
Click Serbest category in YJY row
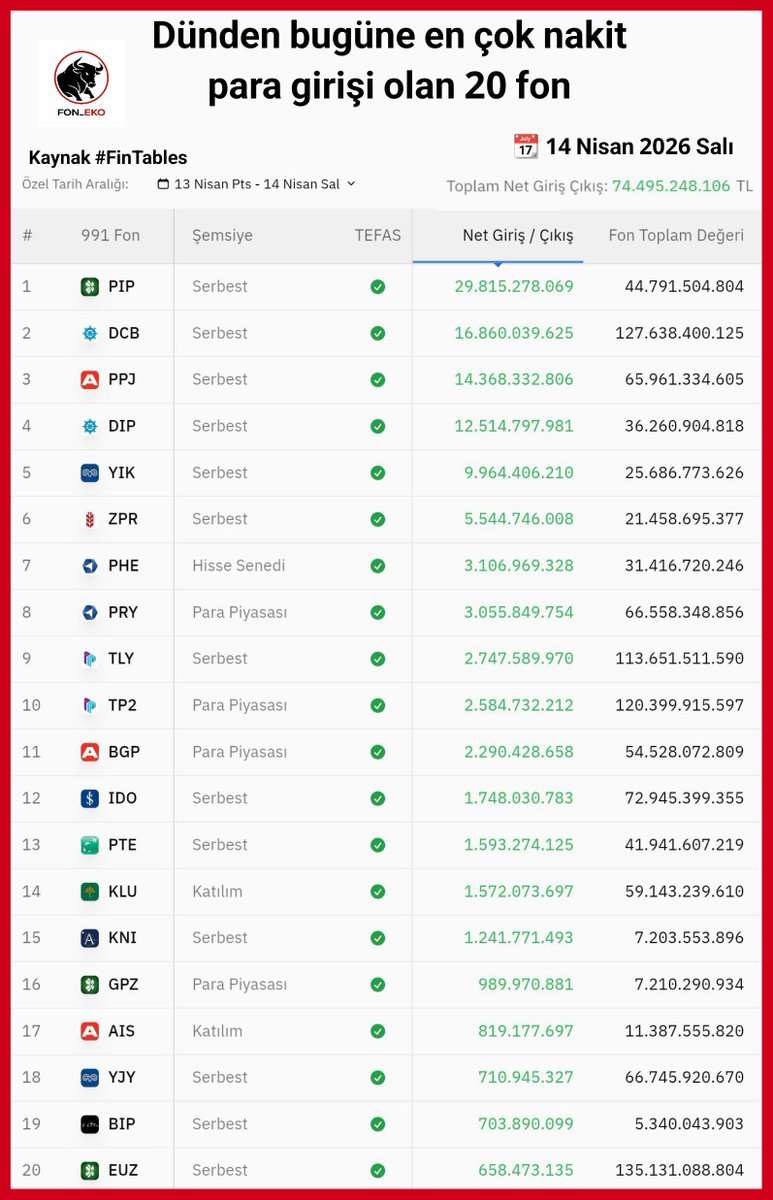point(220,1077)
